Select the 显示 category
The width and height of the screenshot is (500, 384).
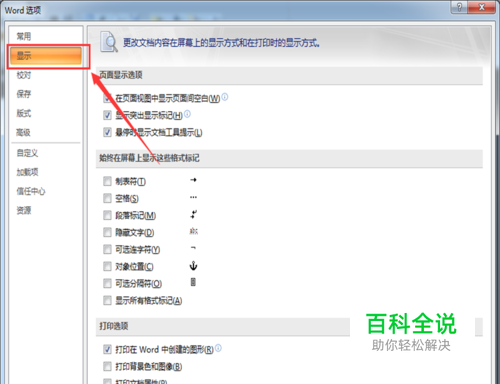(45, 55)
